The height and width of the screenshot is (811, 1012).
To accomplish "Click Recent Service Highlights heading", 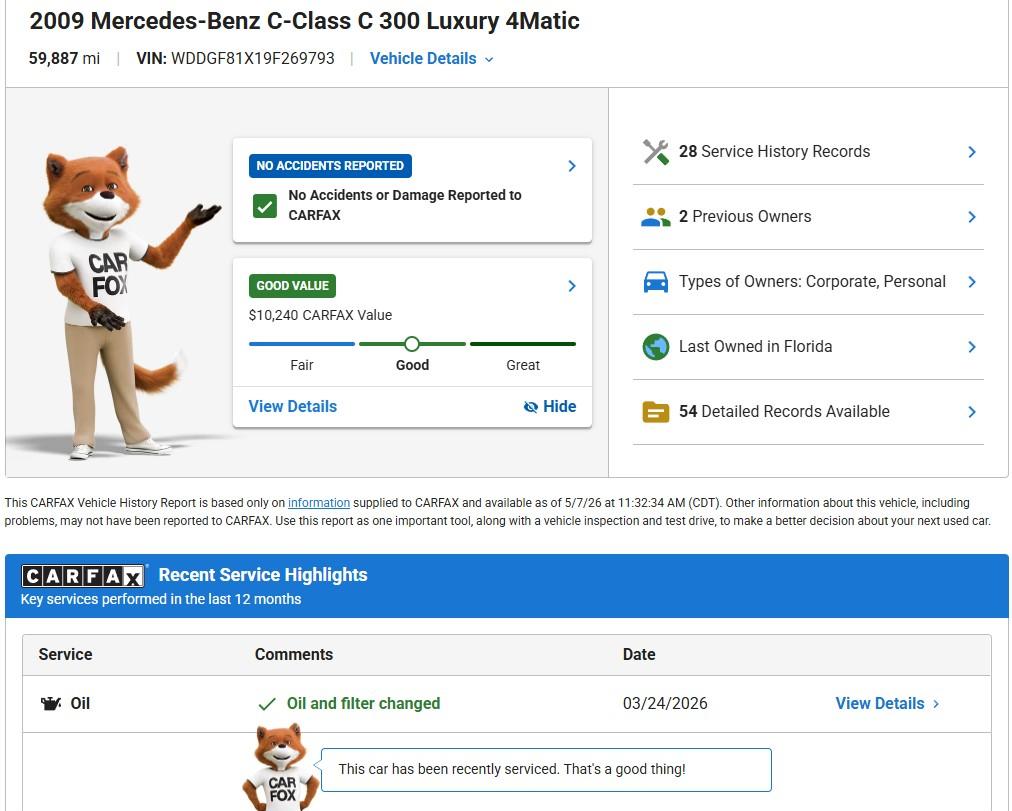I will (x=263, y=575).
